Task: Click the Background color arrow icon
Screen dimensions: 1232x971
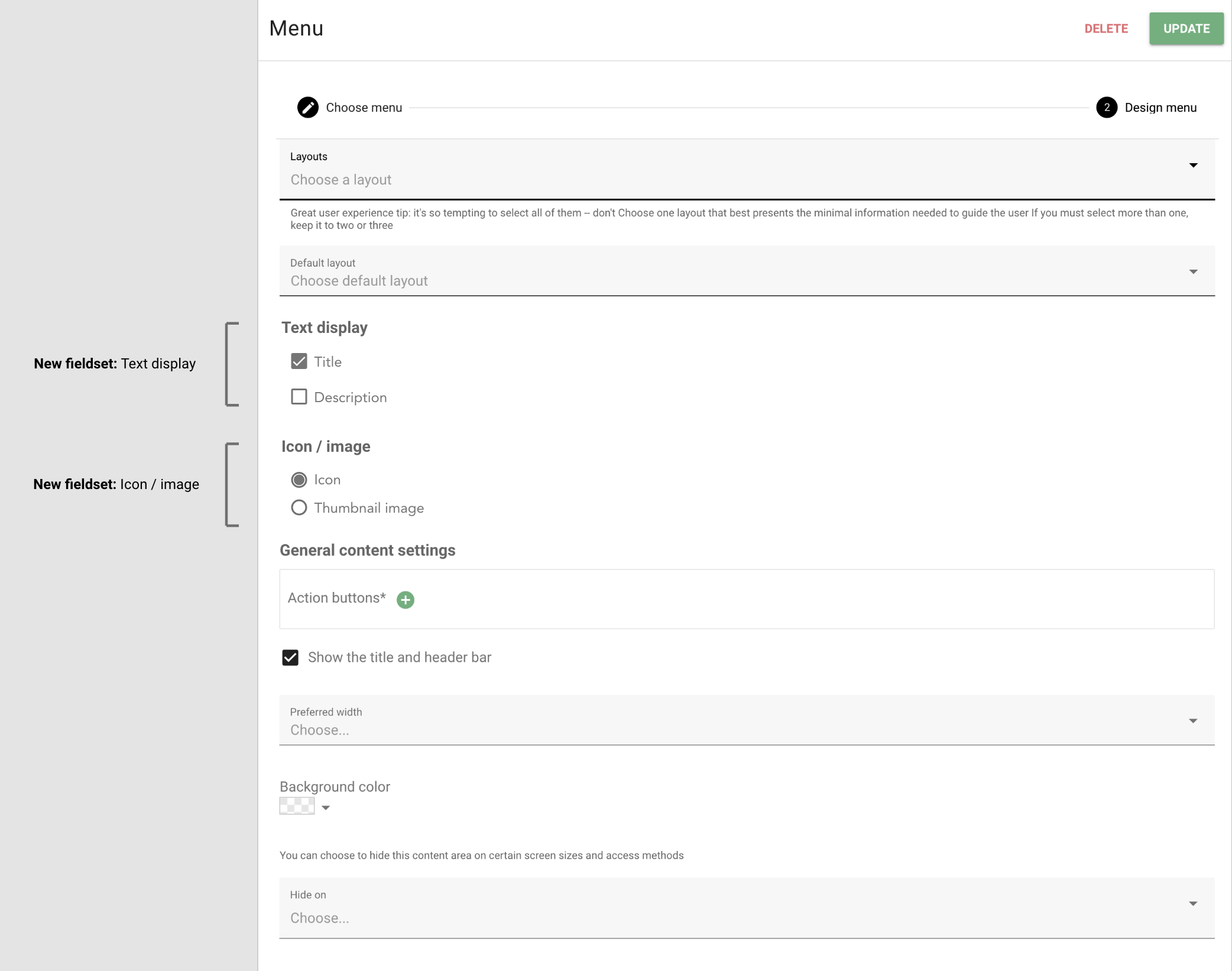Action: tap(326, 808)
